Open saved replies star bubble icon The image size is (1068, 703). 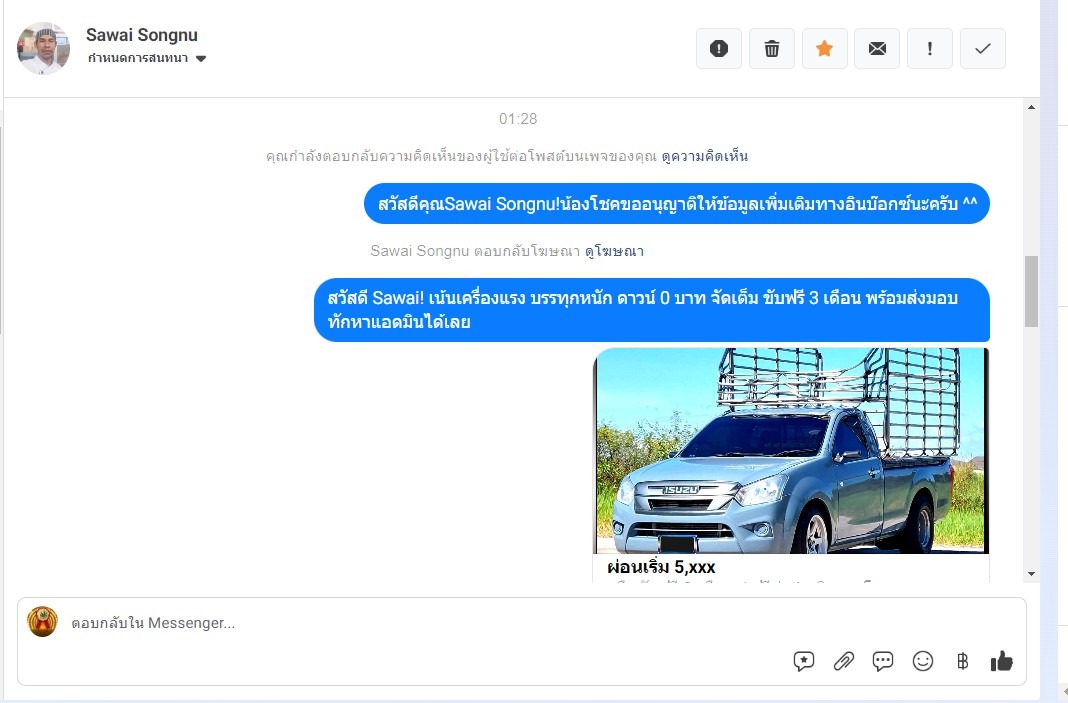[x=804, y=661]
